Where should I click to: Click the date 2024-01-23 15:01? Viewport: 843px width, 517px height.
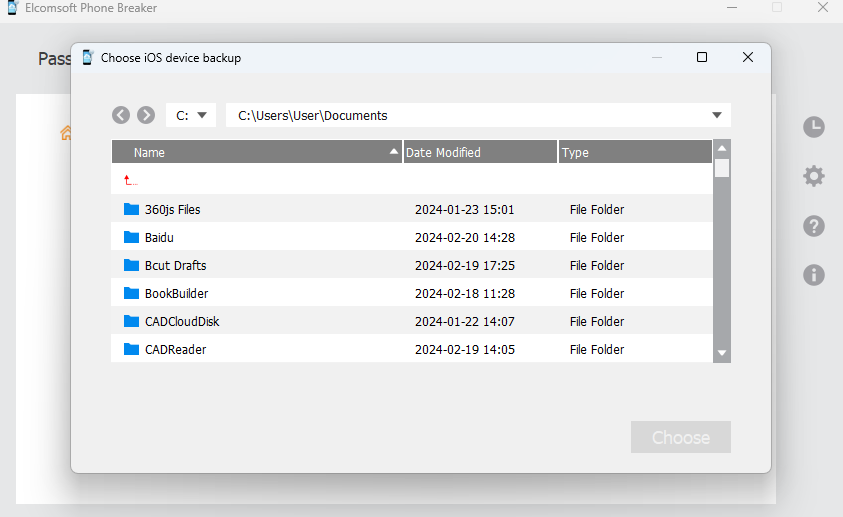point(465,210)
